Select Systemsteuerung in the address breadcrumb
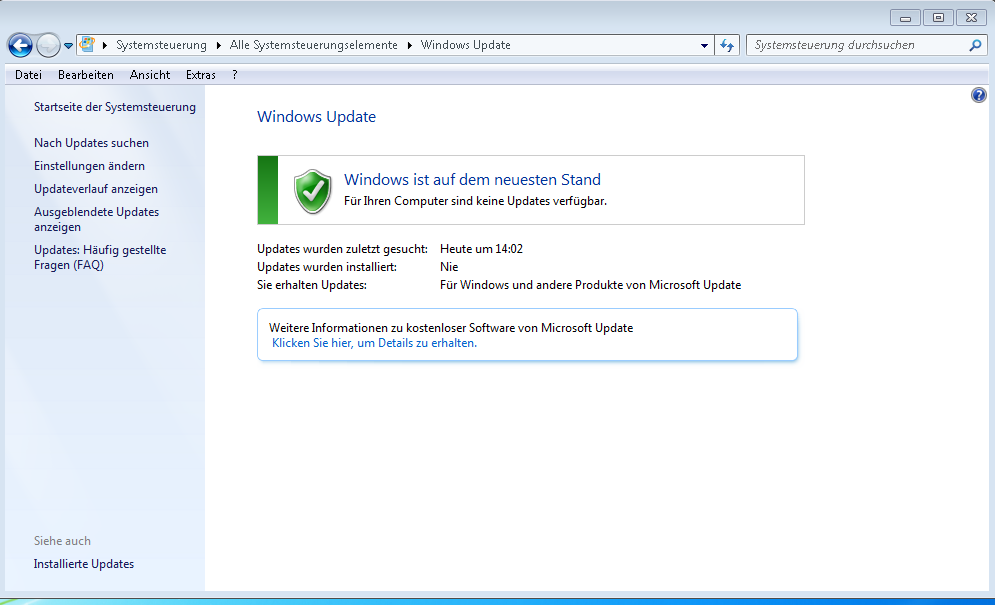 pyautogui.click(x=161, y=45)
